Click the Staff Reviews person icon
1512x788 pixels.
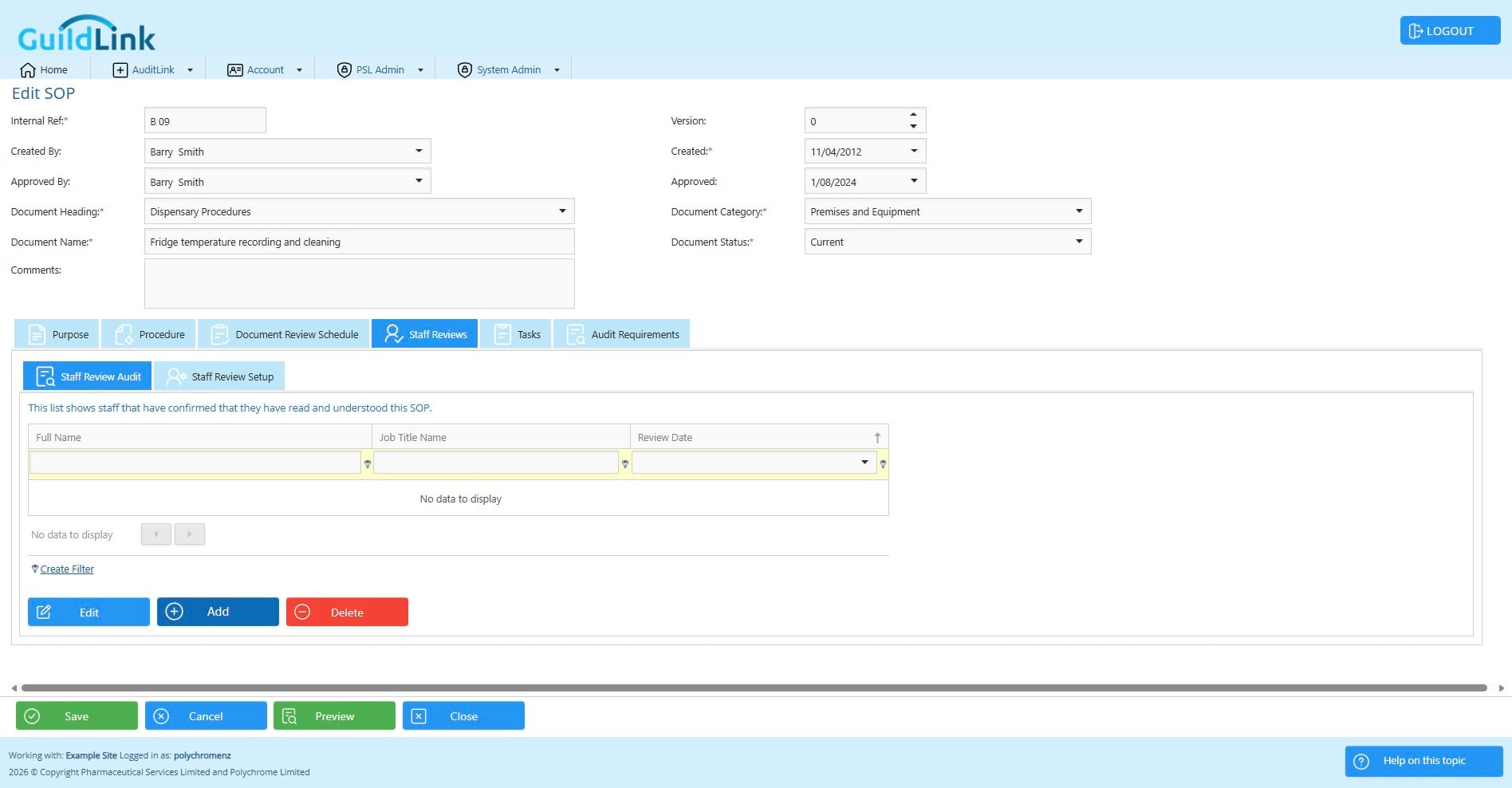[x=393, y=334]
